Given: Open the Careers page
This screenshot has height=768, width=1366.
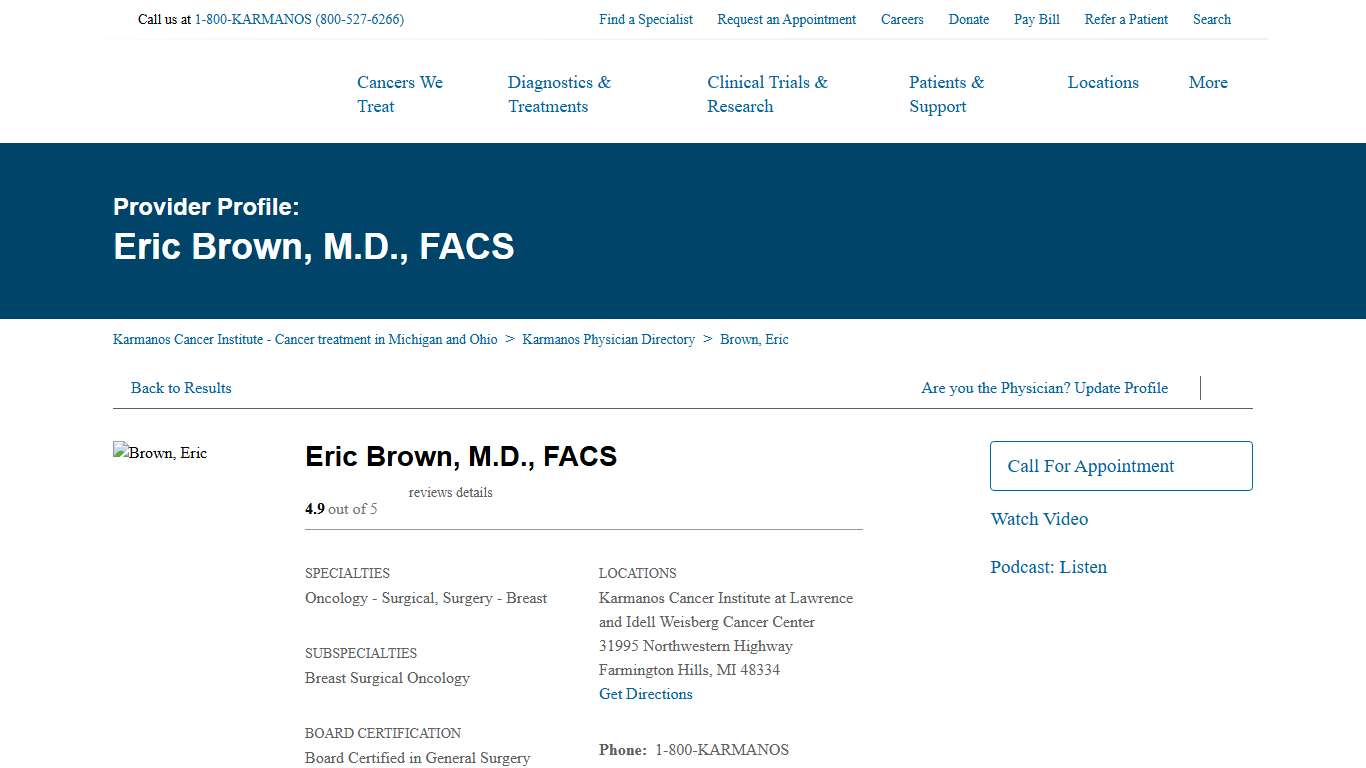Looking at the screenshot, I should pos(902,19).
